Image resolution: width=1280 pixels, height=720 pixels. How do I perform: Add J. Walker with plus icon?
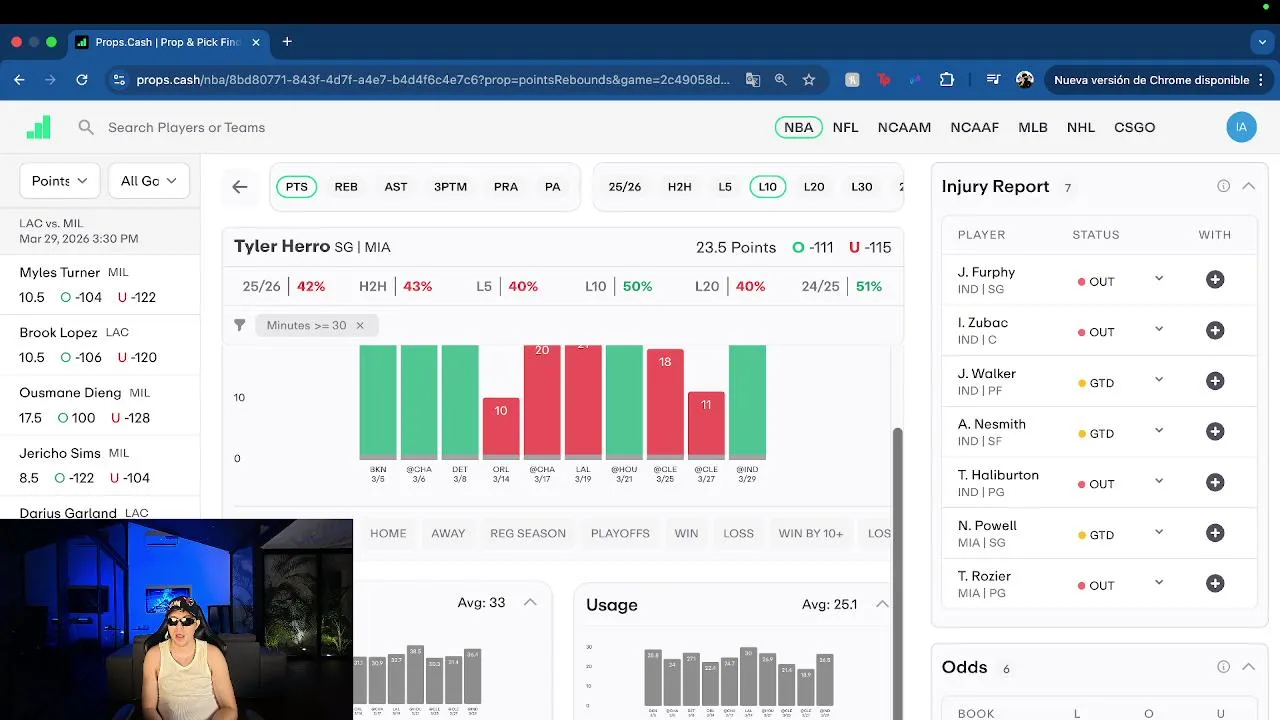[x=1215, y=381]
